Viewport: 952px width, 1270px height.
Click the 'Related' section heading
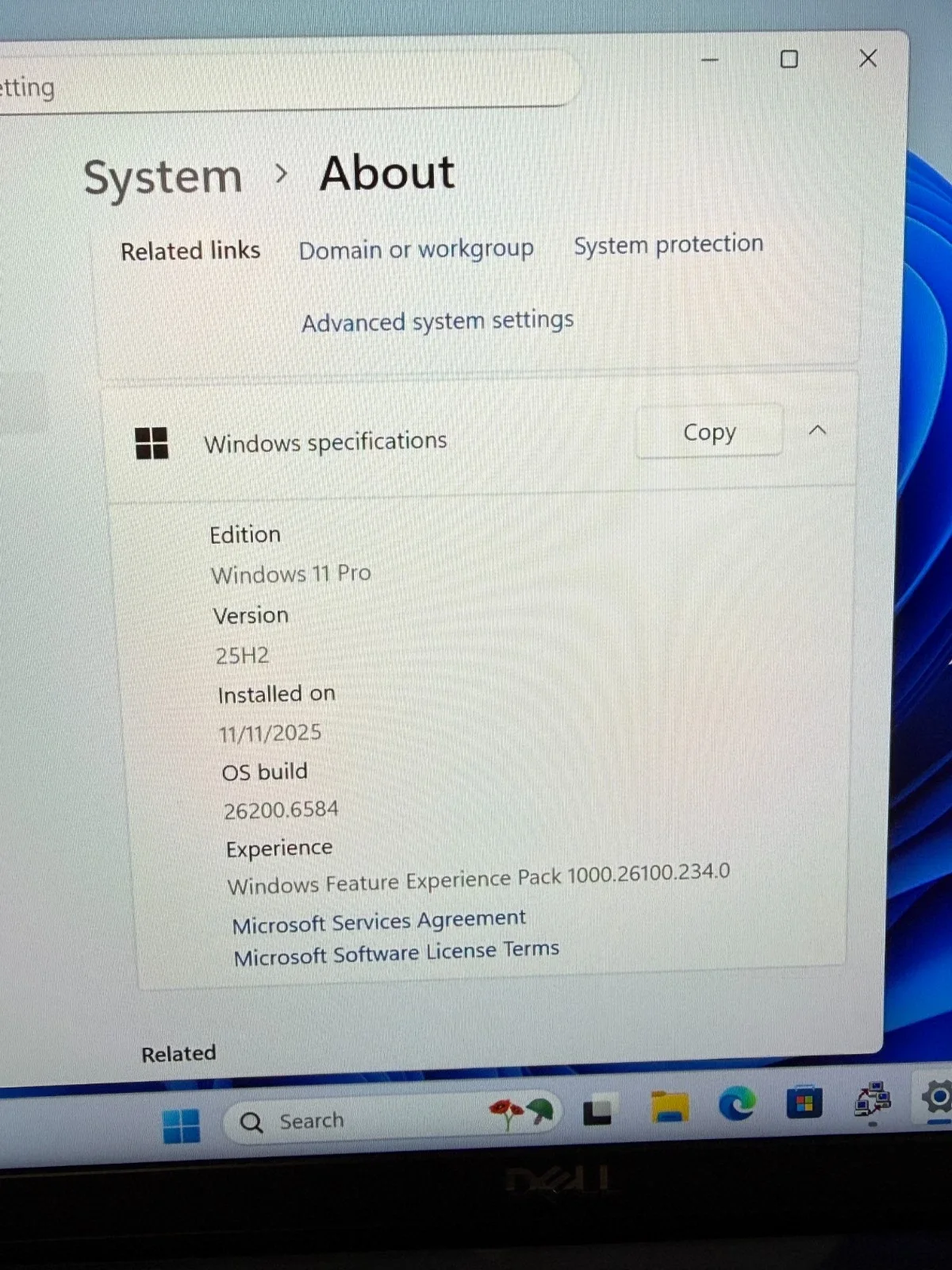tap(178, 1054)
